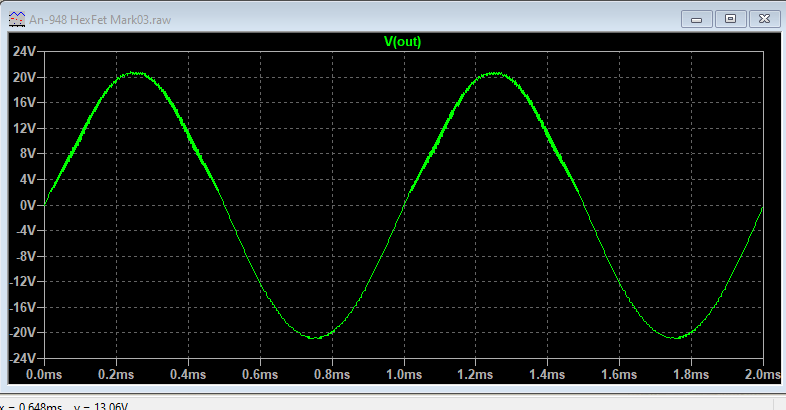
Task: Click the 2.0ms horizontal axis label
Action: click(762, 374)
